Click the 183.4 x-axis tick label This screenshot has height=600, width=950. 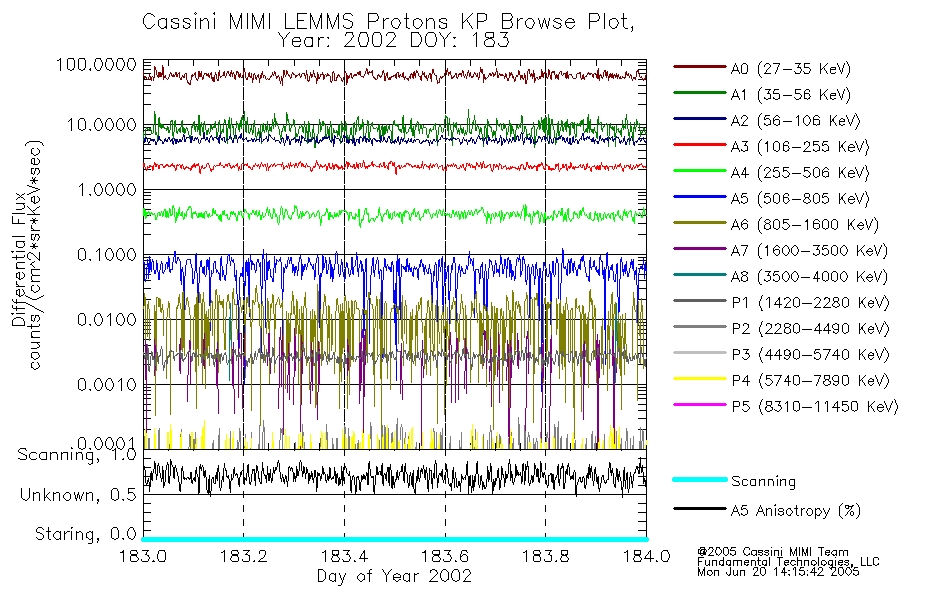[x=344, y=556]
